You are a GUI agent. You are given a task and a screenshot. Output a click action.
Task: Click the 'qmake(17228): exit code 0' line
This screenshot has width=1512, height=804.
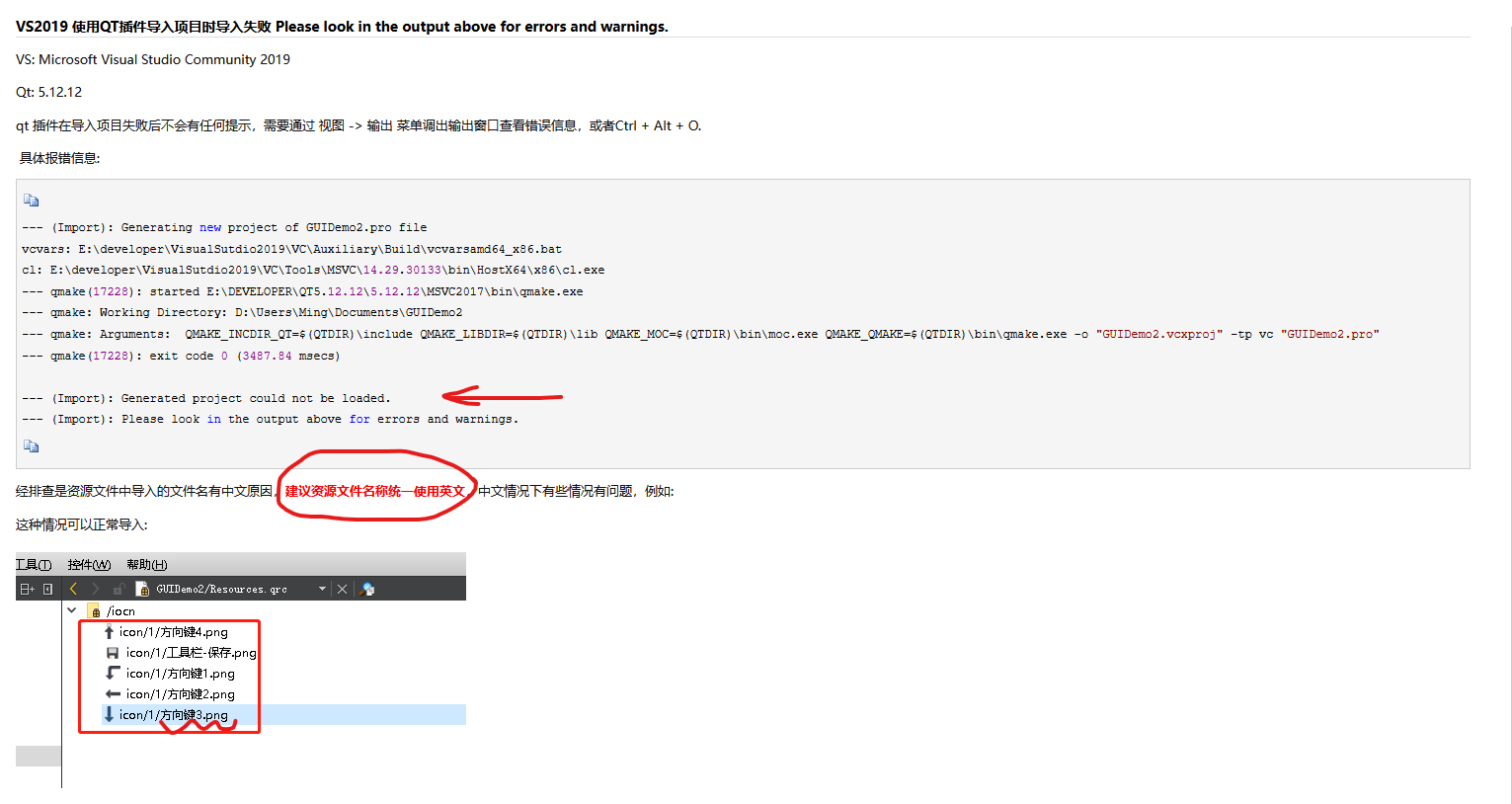pos(181,356)
